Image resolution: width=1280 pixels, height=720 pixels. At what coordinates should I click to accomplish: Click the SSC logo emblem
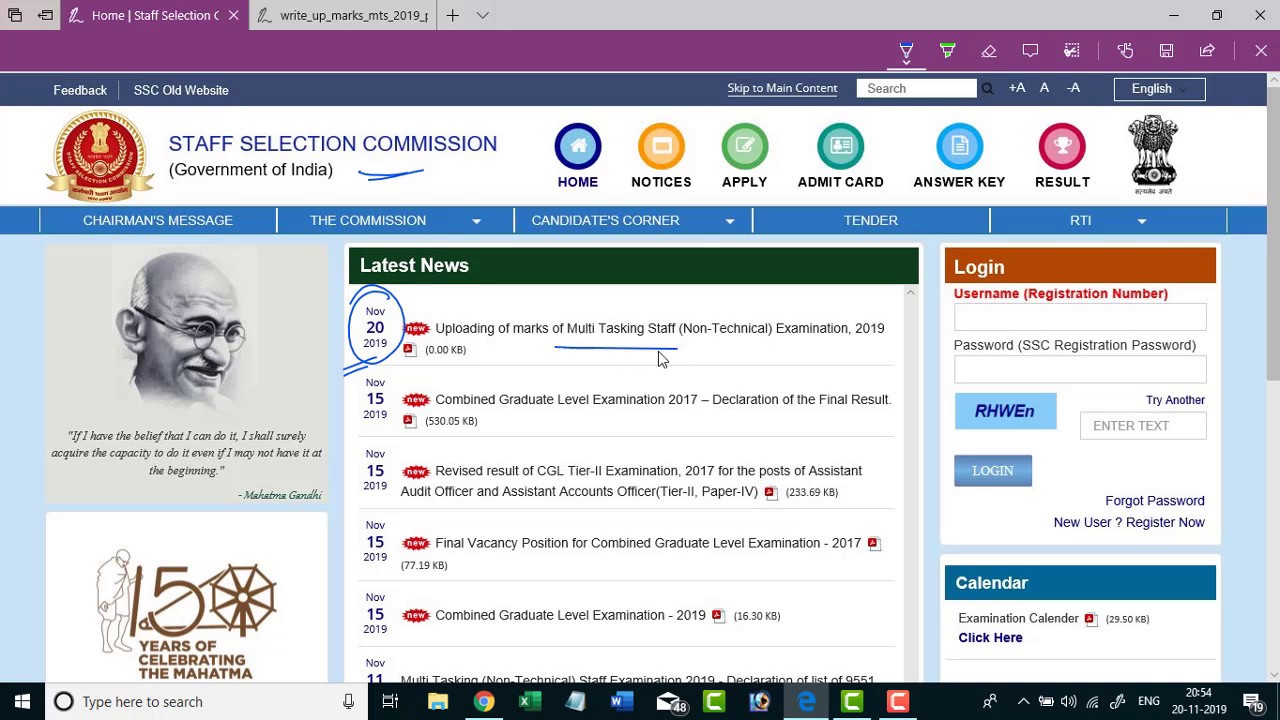pos(99,156)
